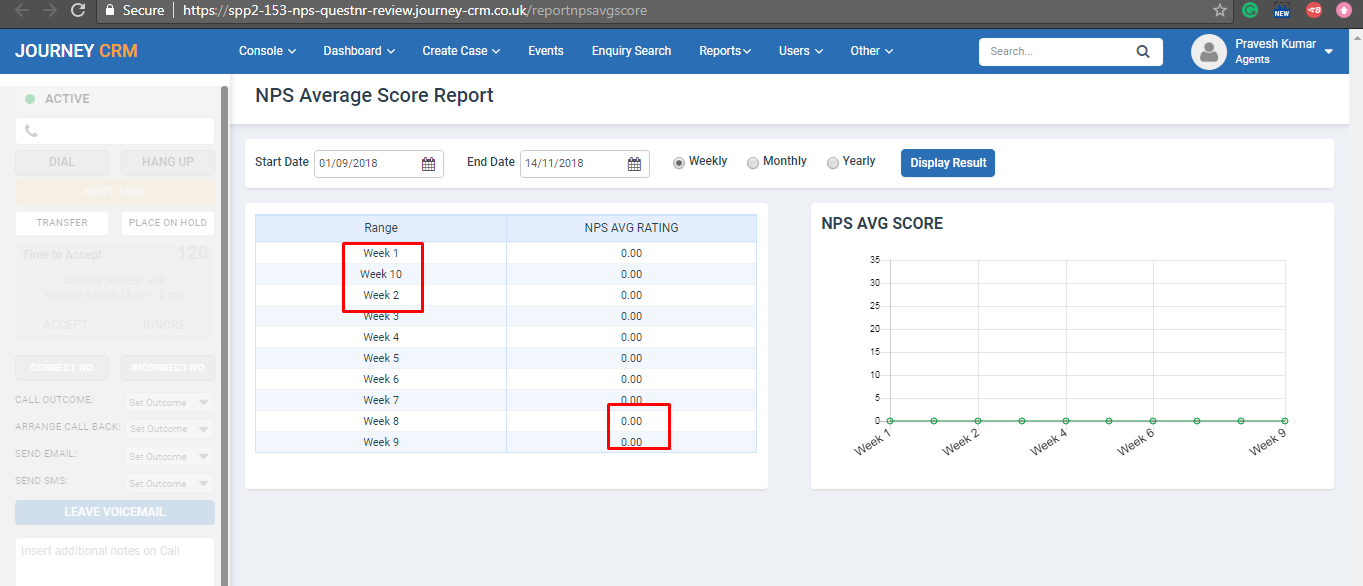
Task: Click the Journey CRM logo
Action: point(77,51)
